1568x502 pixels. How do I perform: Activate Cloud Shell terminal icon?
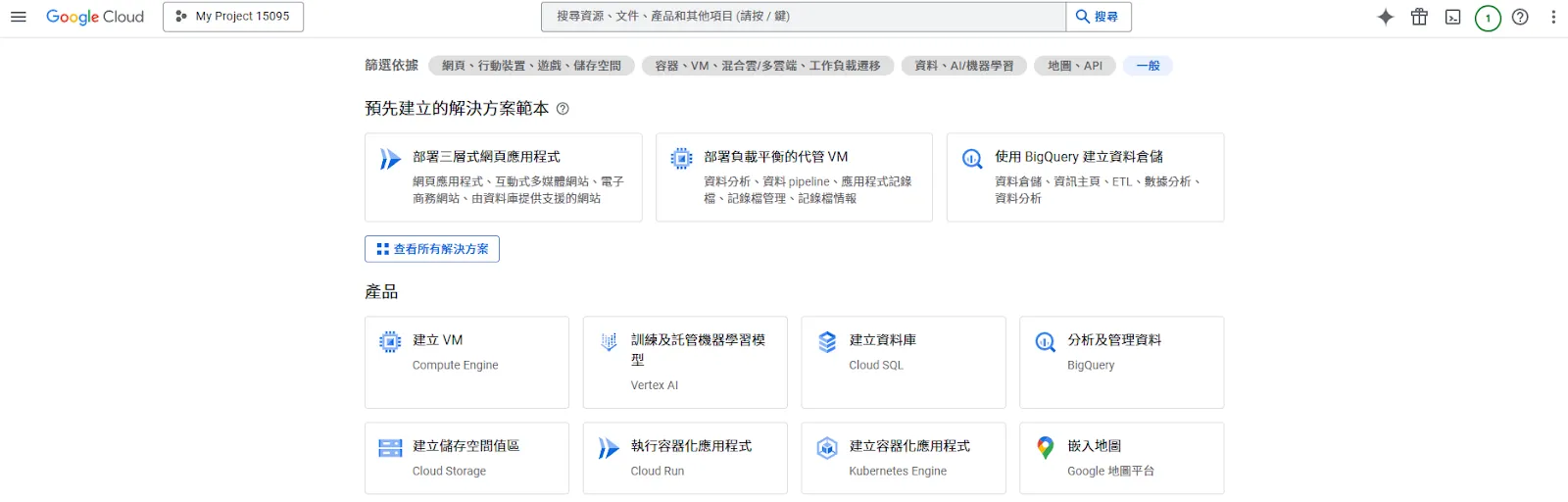pyautogui.click(x=1453, y=17)
